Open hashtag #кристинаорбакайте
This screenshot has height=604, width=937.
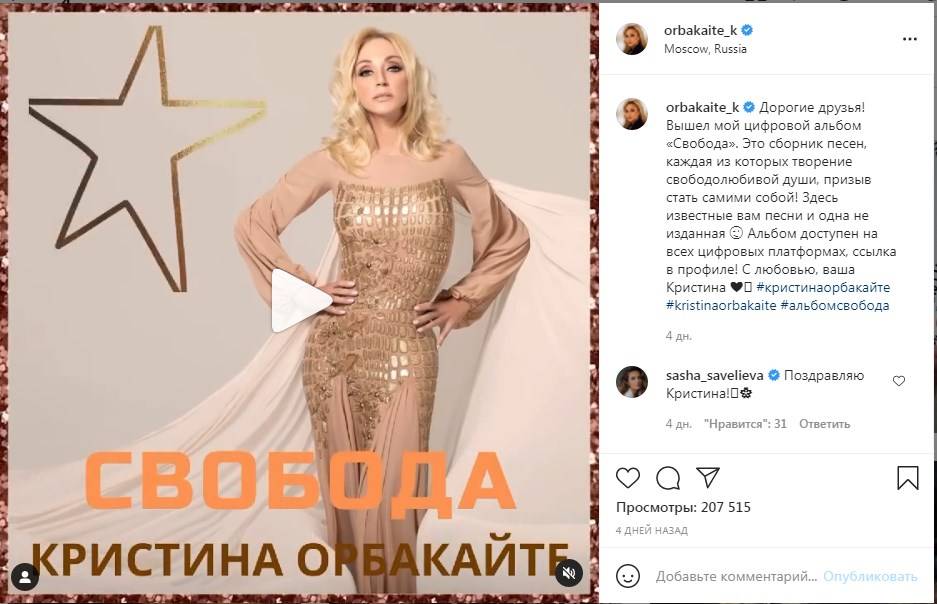823,287
